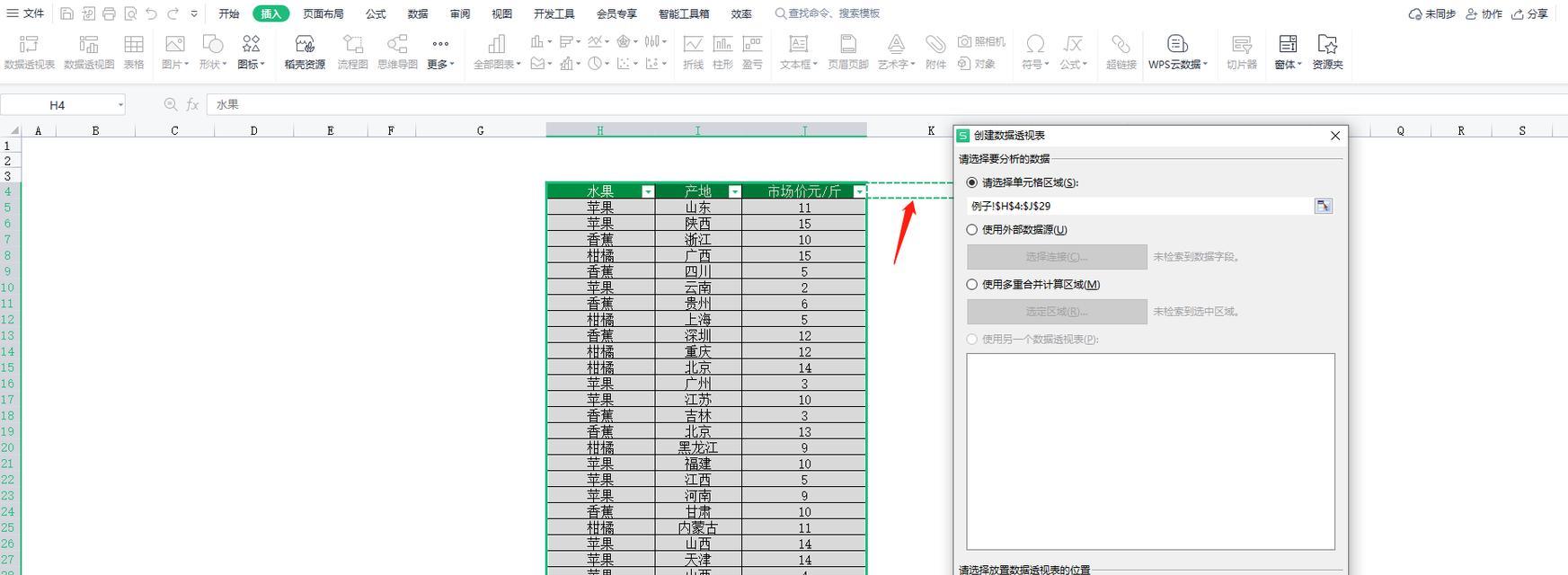Switch to the 智能工具箱 tab
This screenshot has height=575, width=1568.
click(x=684, y=13)
